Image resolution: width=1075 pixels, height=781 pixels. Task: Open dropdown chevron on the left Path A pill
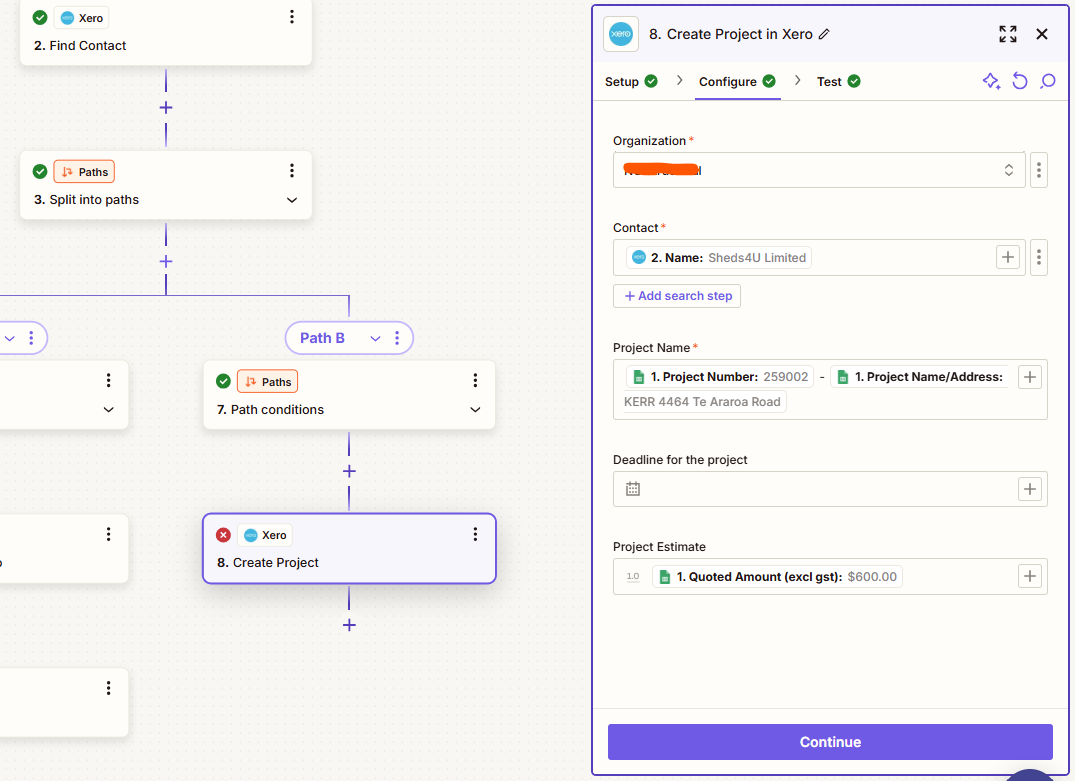pyautogui.click(x=10, y=338)
